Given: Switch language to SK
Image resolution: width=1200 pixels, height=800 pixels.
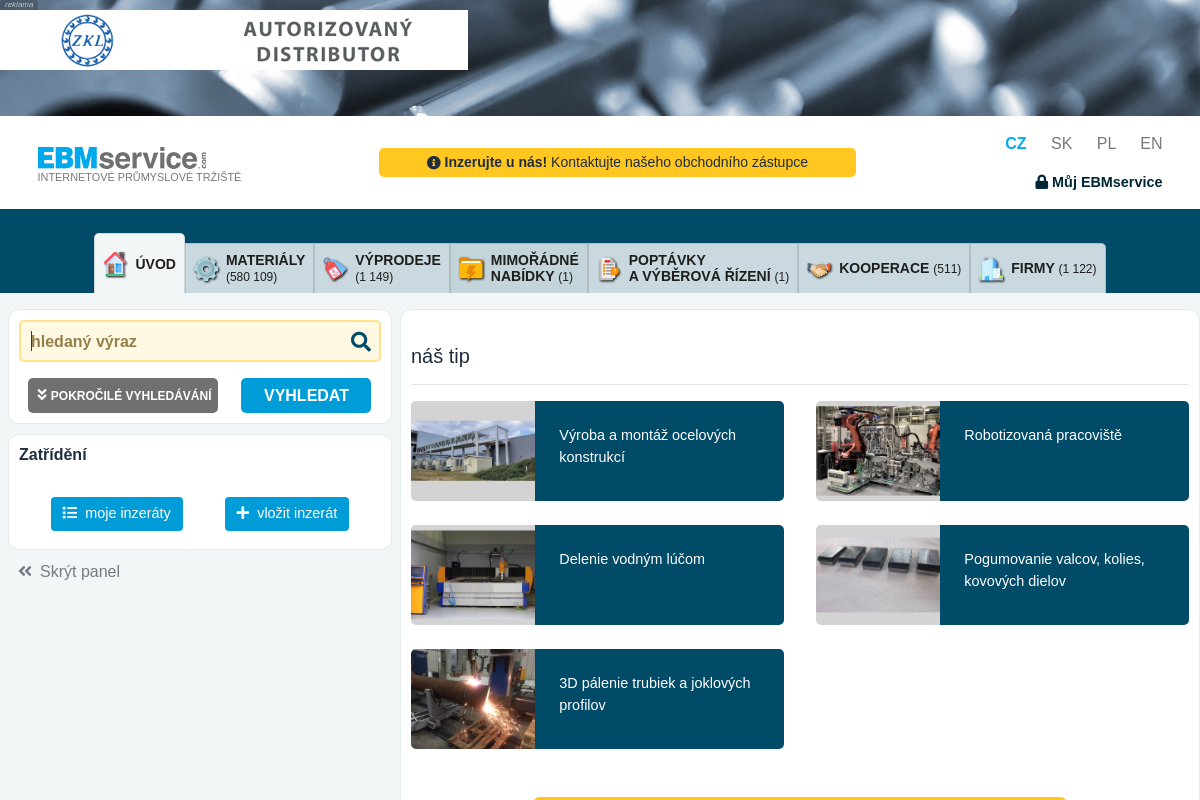Looking at the screenshot, I should pos(1062,143).
